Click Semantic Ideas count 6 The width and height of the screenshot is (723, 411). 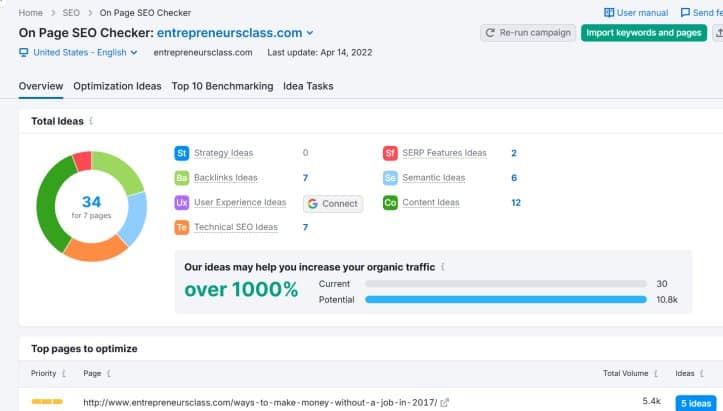[x=514, y=178]
